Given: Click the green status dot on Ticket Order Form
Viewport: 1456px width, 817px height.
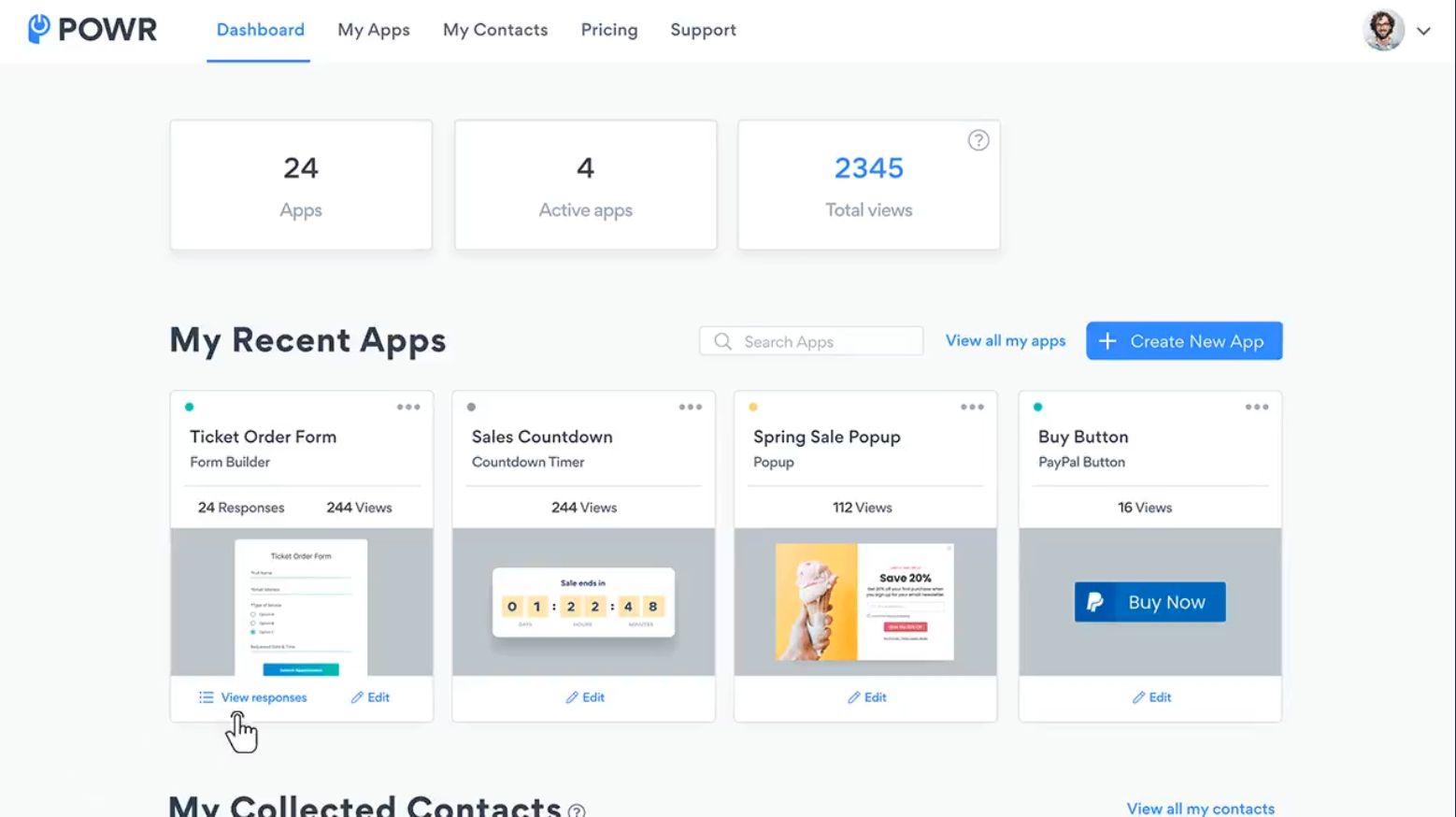Looking at the screenshot, I should [x=190, y=407].
